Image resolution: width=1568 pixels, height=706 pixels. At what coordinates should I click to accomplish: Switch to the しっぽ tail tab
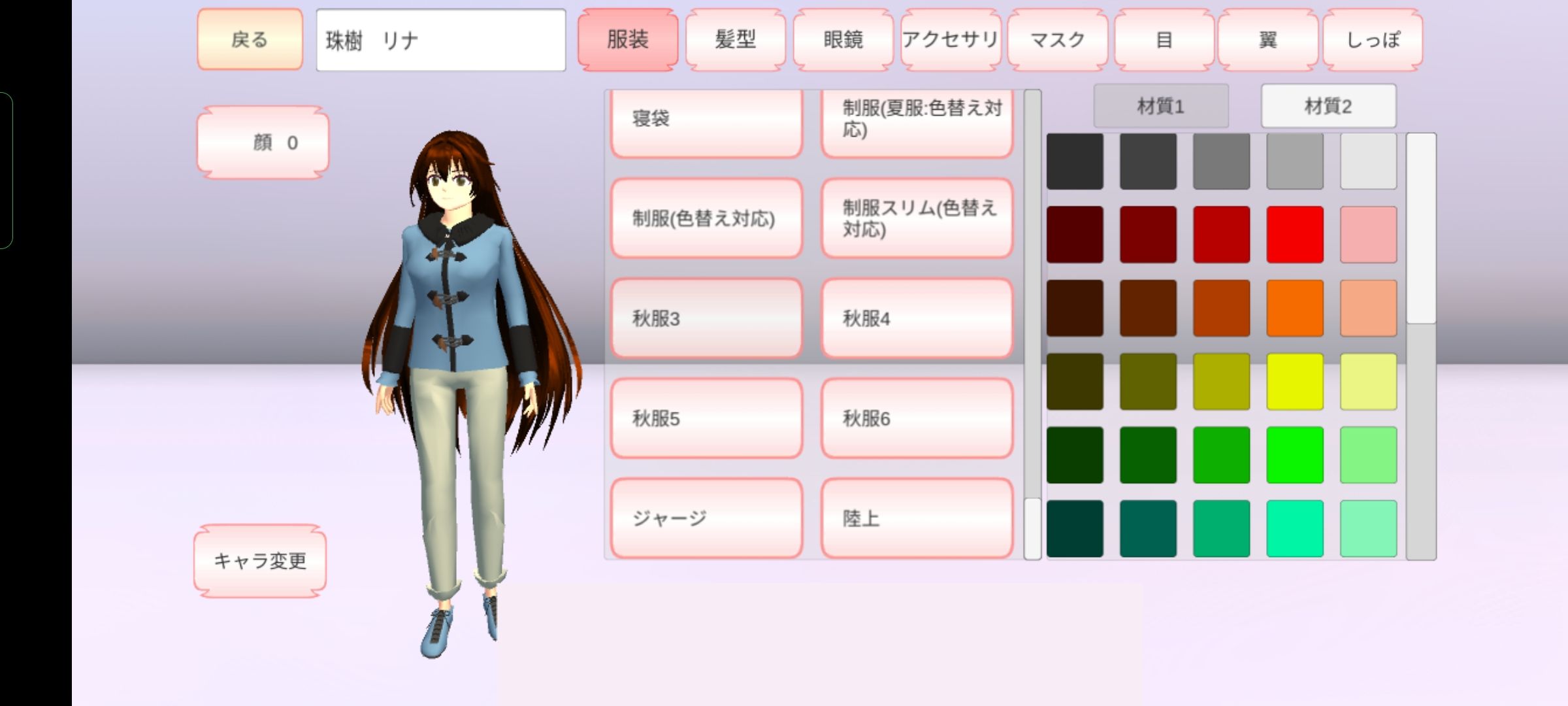click(x=1373, y=40)
